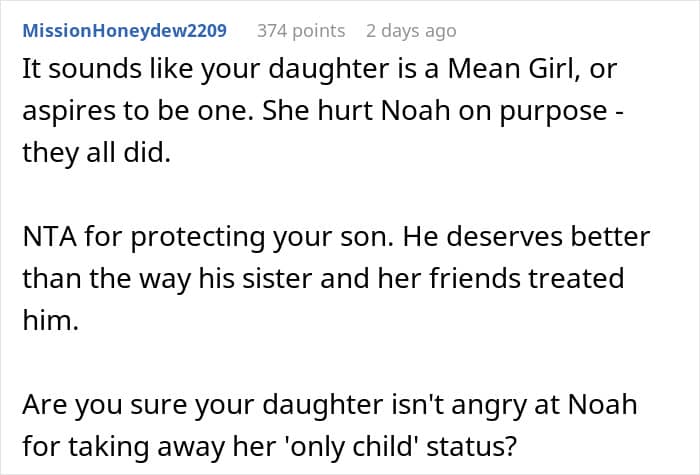Click the word 'status?' at the comment's end

tap(472, 446)
